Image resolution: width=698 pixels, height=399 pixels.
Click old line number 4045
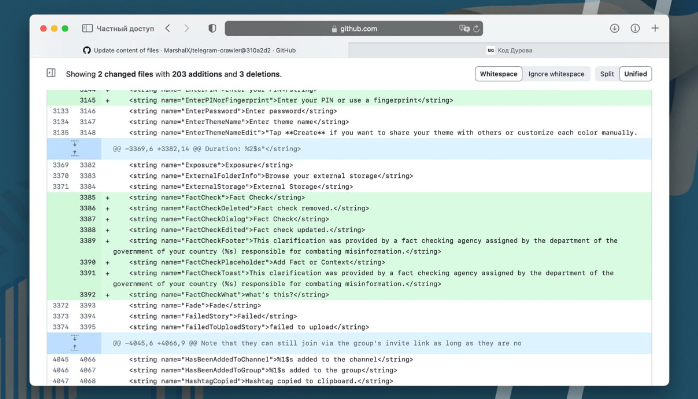[61, 359]
